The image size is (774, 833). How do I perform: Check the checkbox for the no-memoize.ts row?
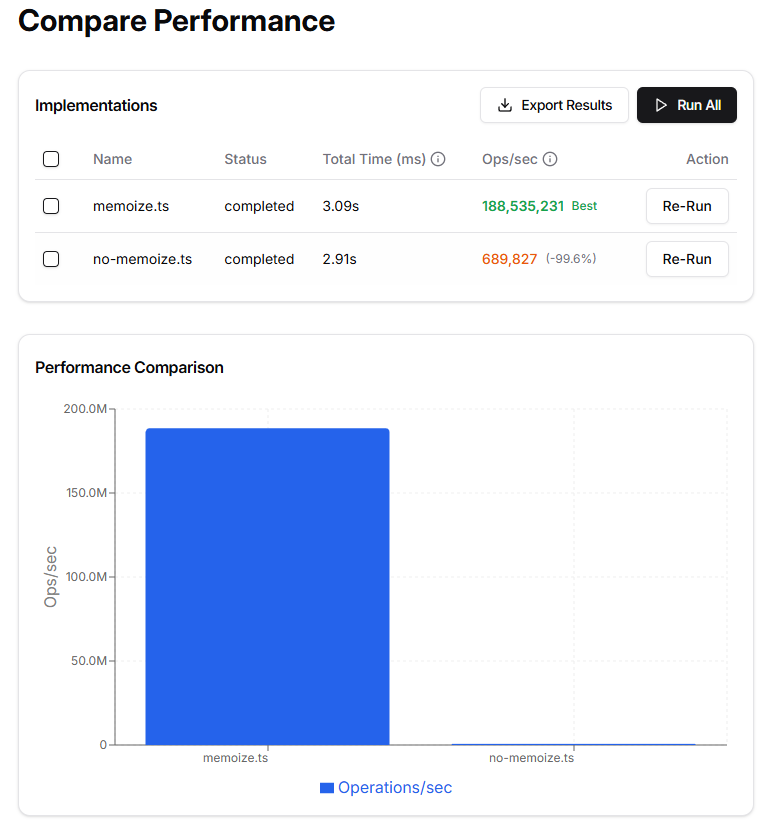pos(50,258)
